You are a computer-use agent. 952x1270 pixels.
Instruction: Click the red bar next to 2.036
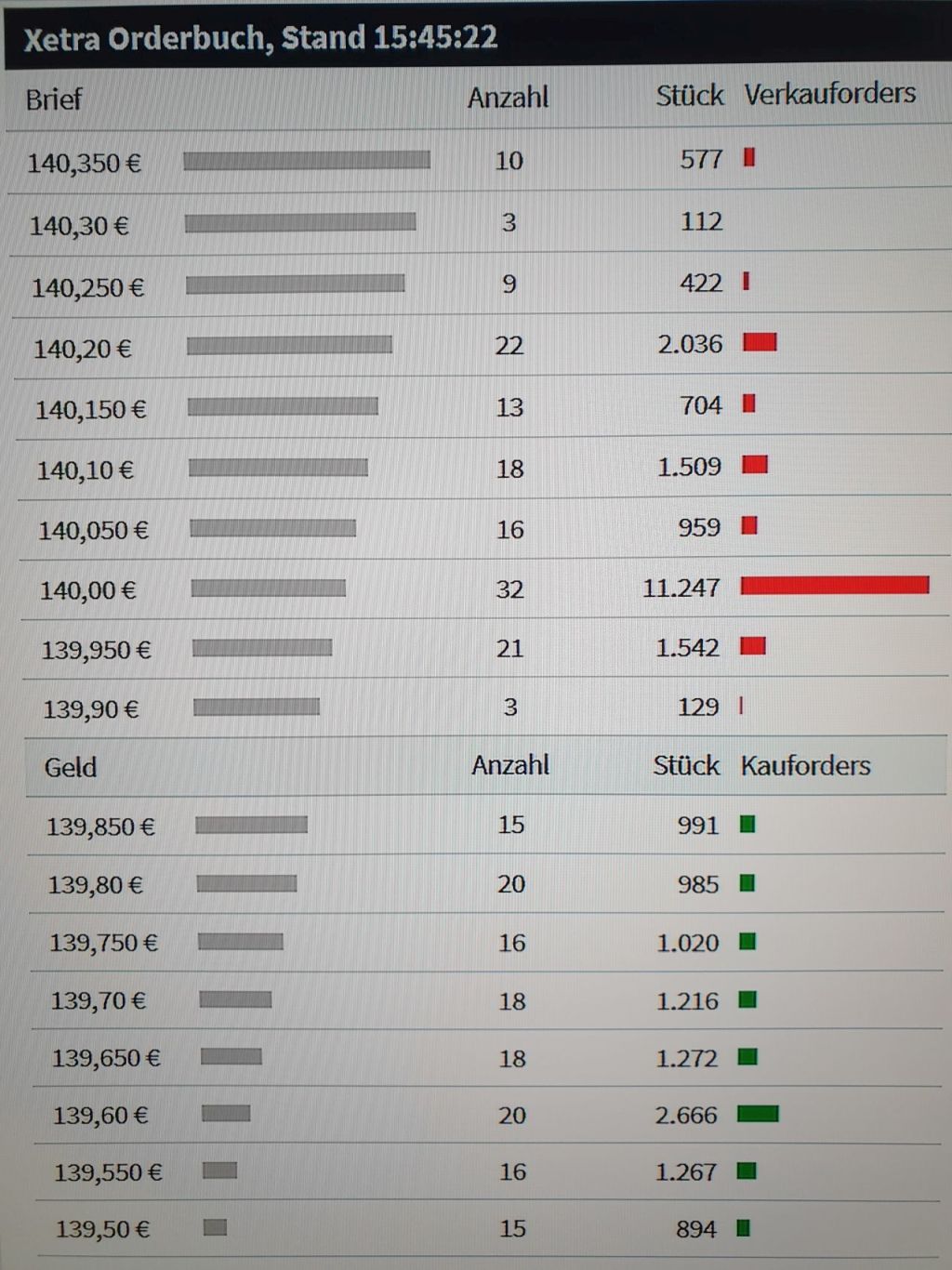[x=760, y=343]
